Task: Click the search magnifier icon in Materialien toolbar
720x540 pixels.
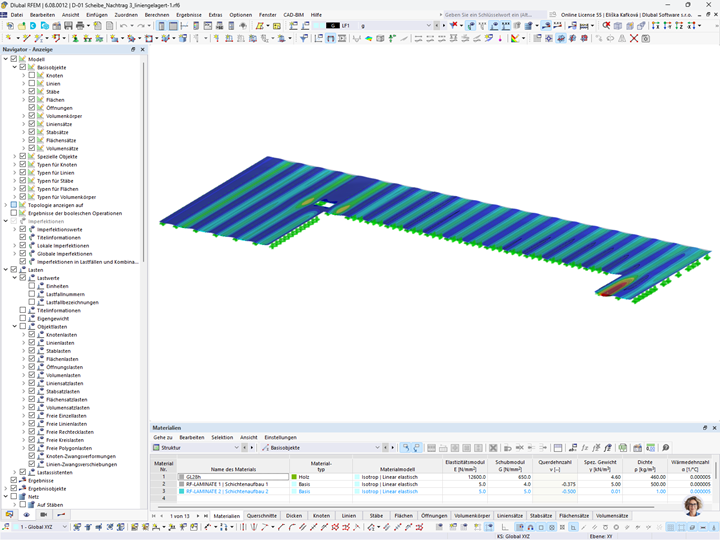Action: click(x=665, y=448)
